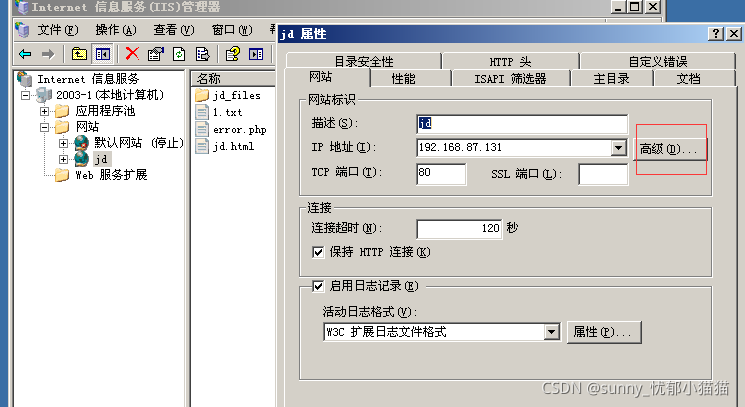
Task: Select the 1.txt file name
Action: point(228,113)
